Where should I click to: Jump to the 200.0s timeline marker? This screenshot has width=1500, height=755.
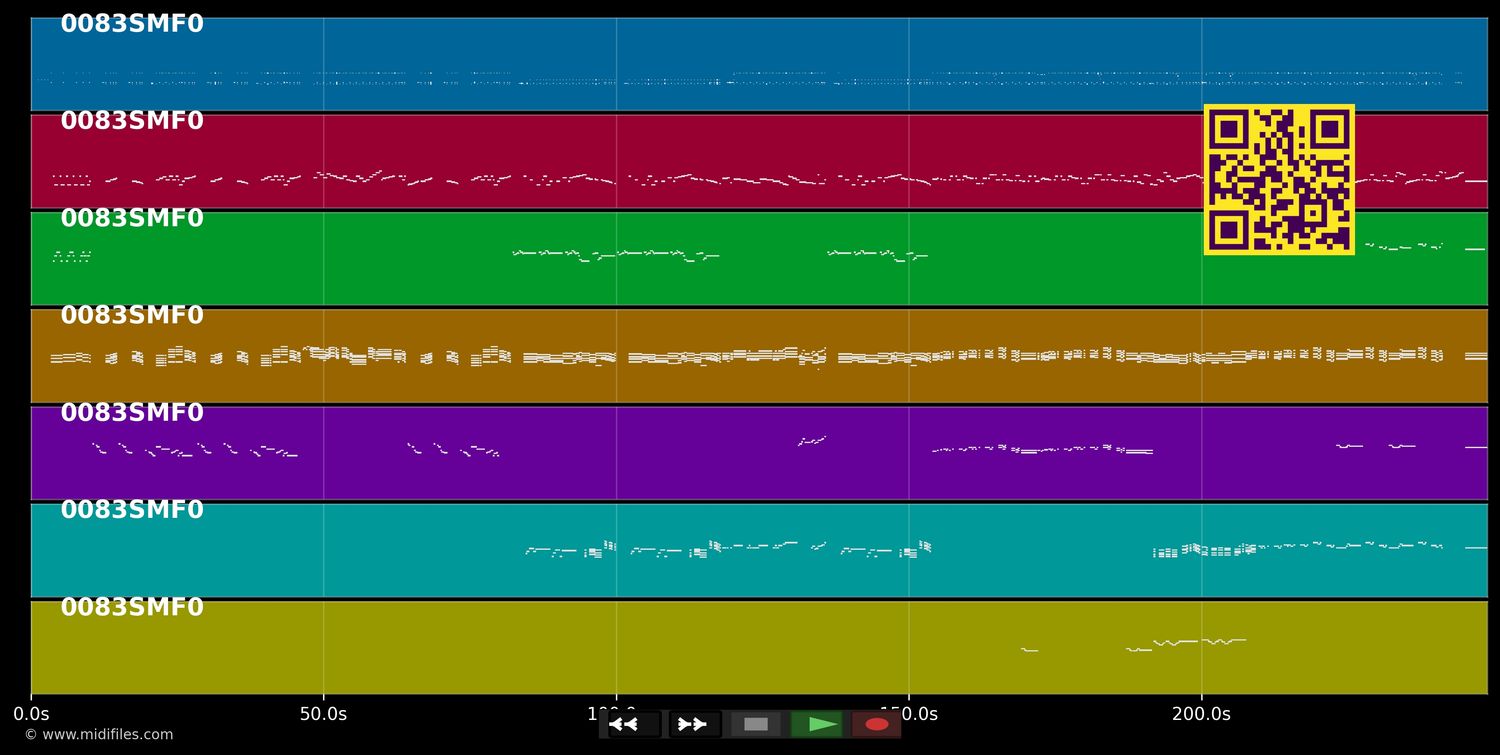(1200, 714)
